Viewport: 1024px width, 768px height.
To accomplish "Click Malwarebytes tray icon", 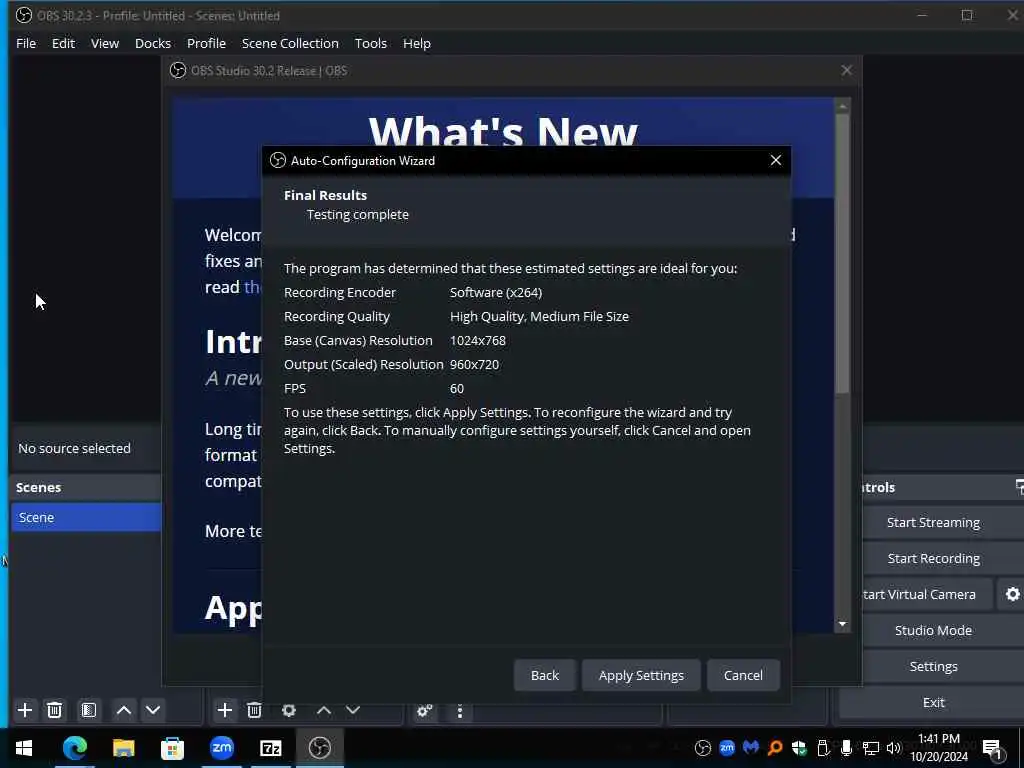I will (751, 748).
